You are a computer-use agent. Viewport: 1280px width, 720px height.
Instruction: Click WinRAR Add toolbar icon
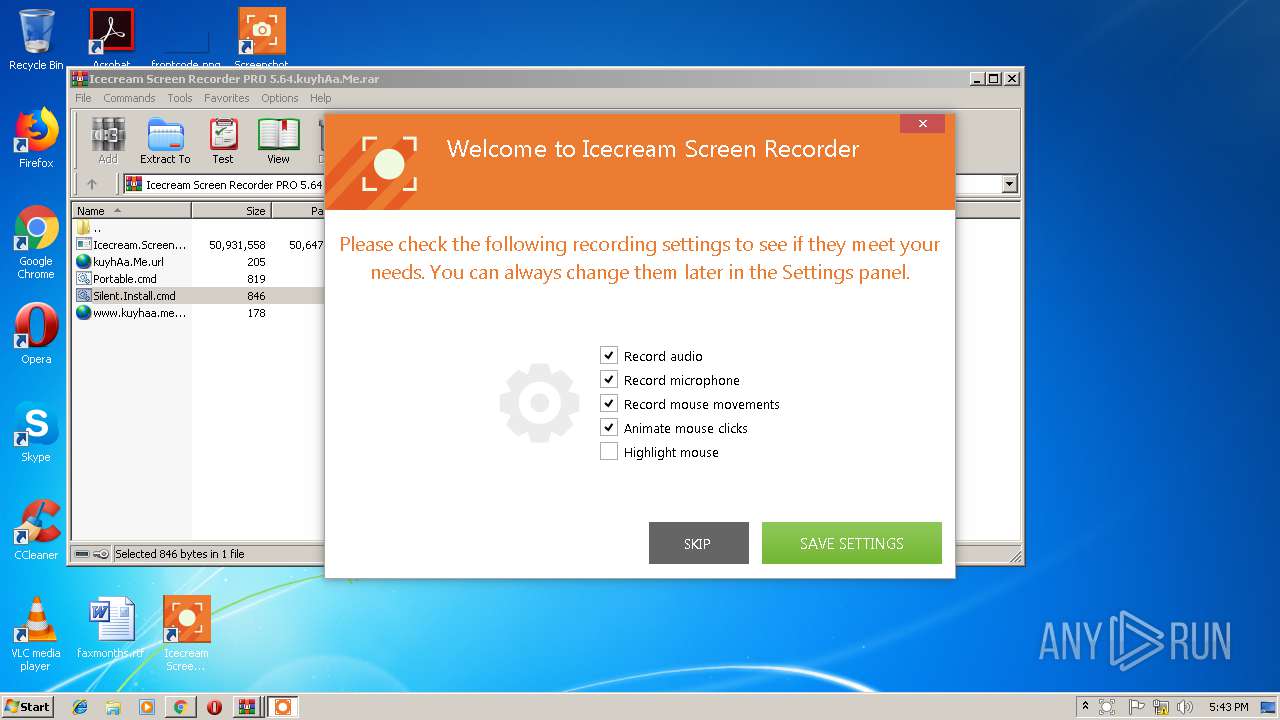tap(108, 141)
